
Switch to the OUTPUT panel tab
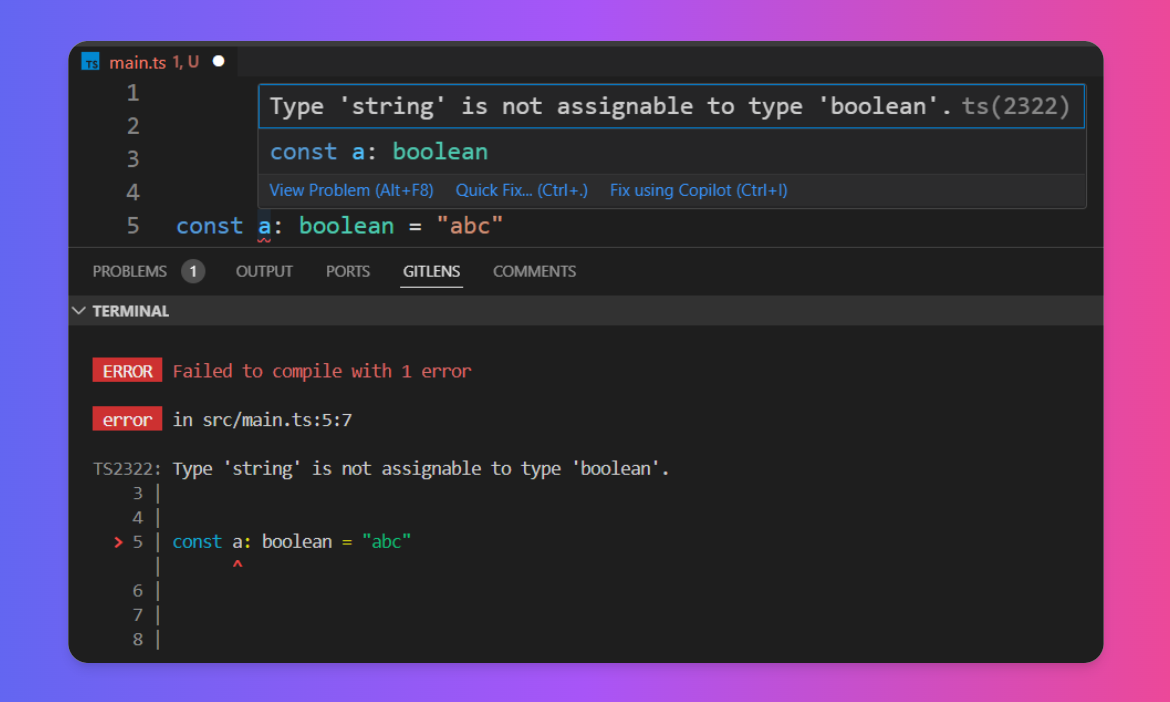tap(264, 272)
